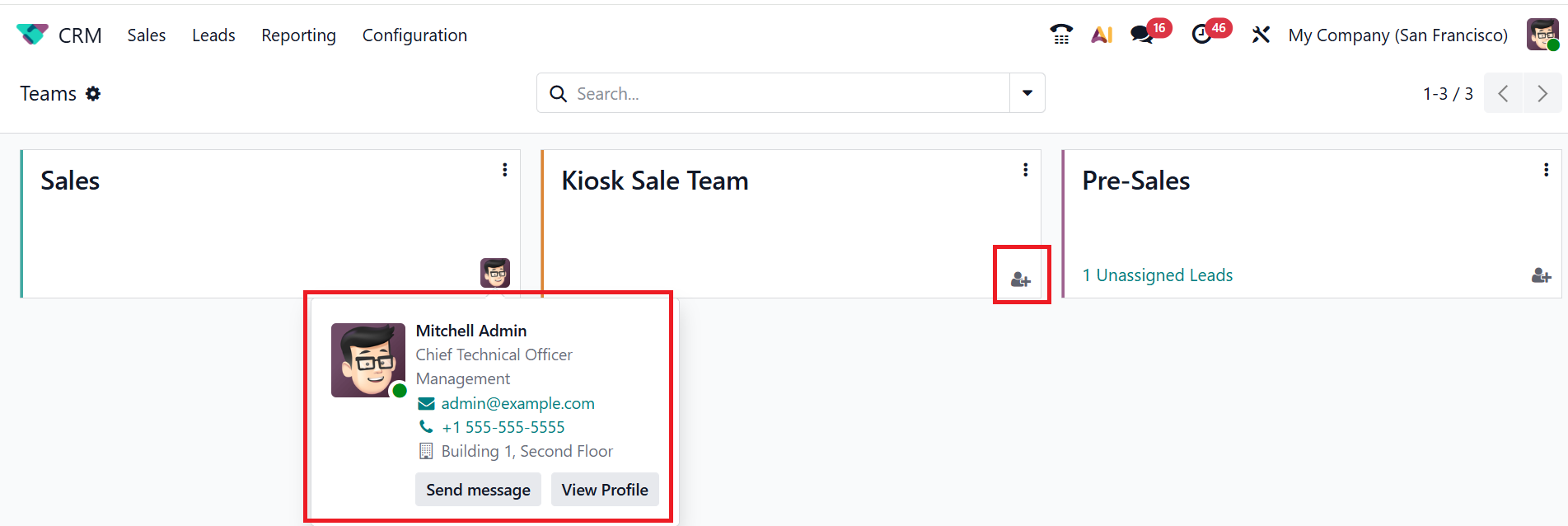This screenshot has height=526, width=1568.
Task: Open the conversations messages icon
Action: click(1142, 35)
